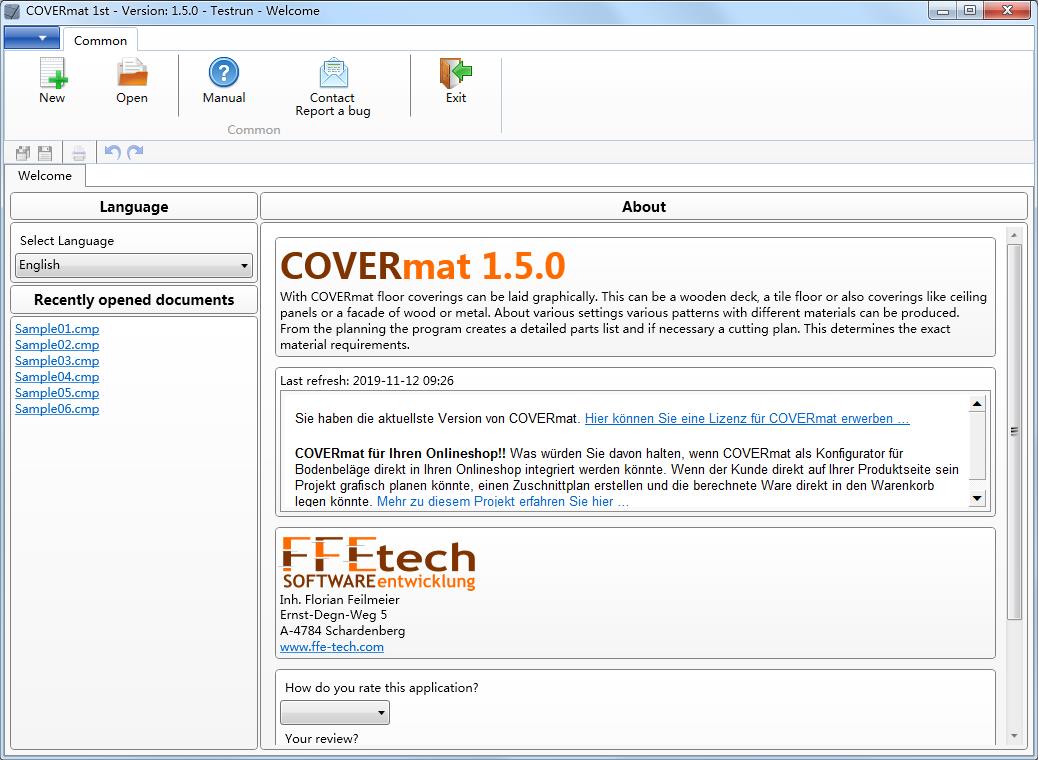
Task: Click How do you rate this application label
Action: tap(381, 688)
